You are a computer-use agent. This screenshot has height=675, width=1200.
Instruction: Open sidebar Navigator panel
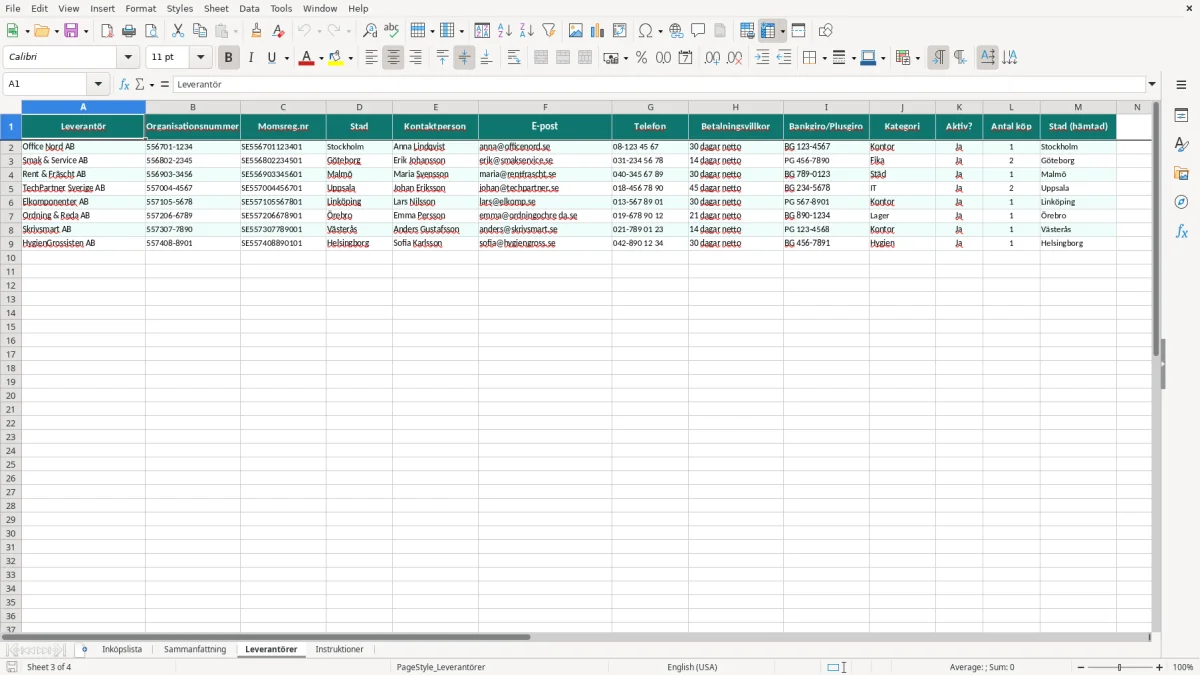[x=1181, y=203]
